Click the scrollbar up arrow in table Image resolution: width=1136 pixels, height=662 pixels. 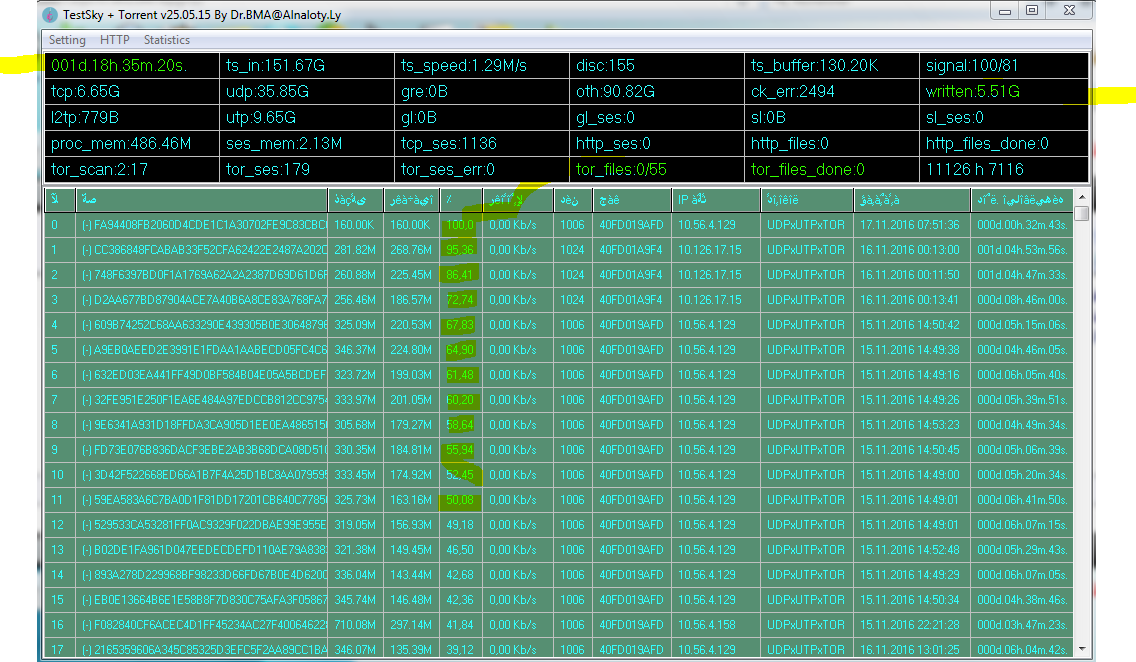coord(1081,198)
